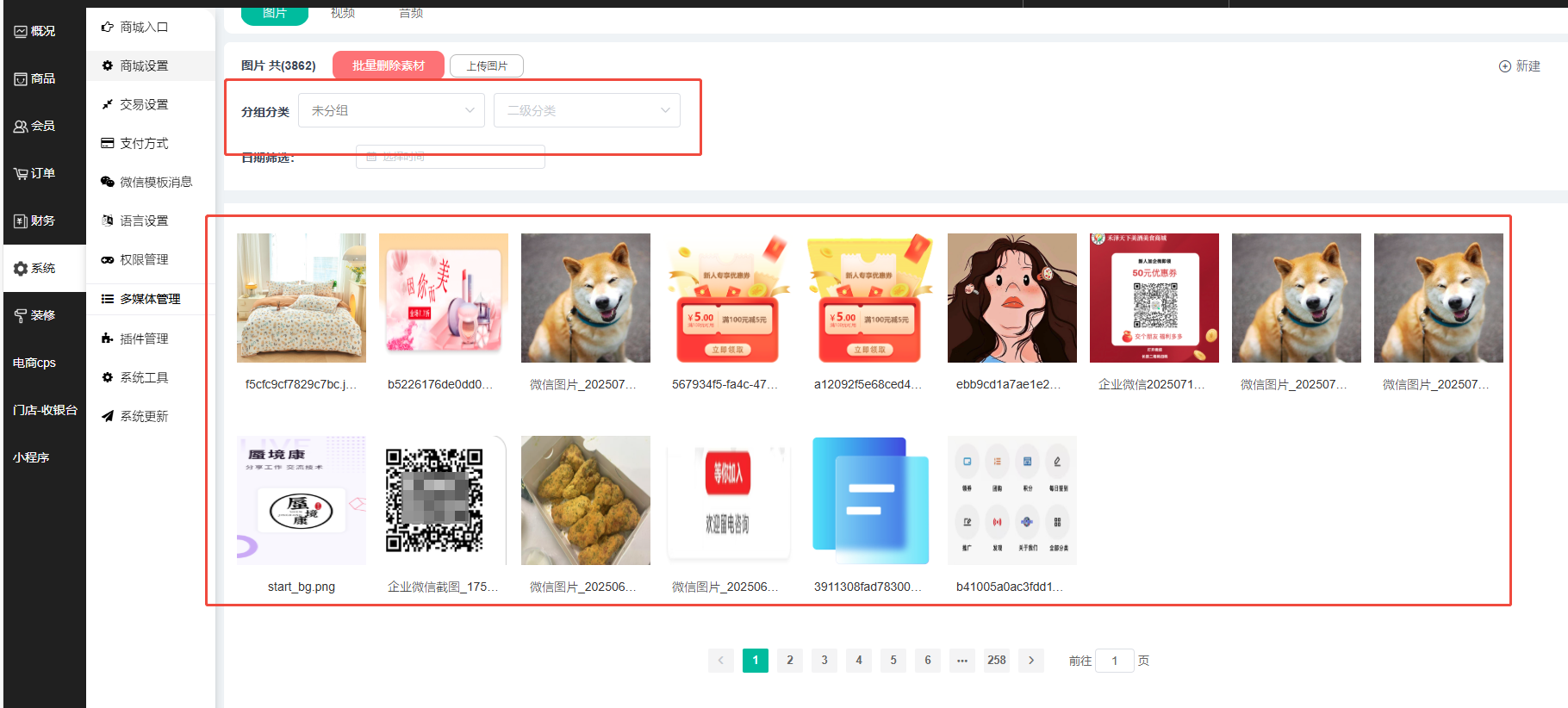The image size is (1568, 708).
Task: Click the 系统 gear icon
Action: pyautogui.click(x=21, y=269)
